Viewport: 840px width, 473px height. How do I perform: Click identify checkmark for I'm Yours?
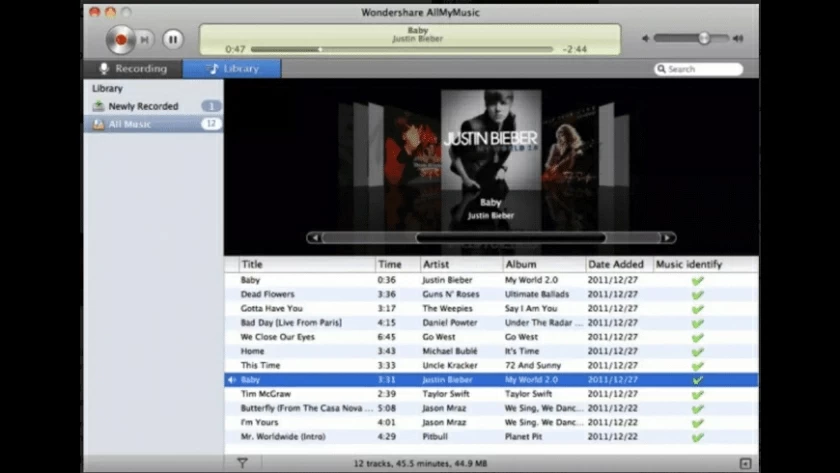698,423
